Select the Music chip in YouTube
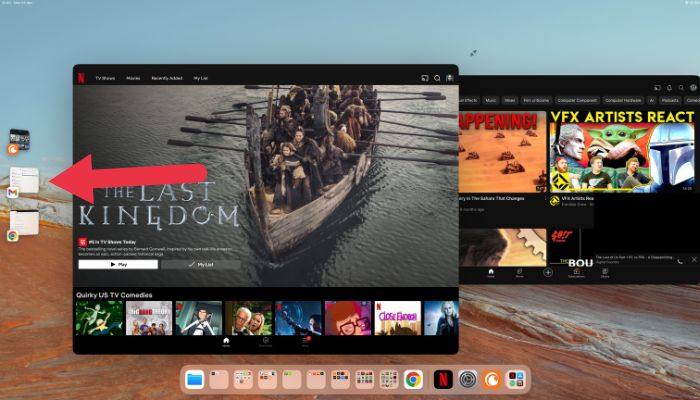The image size is (700, 400). pyautogui.click(x=491, y=100)
